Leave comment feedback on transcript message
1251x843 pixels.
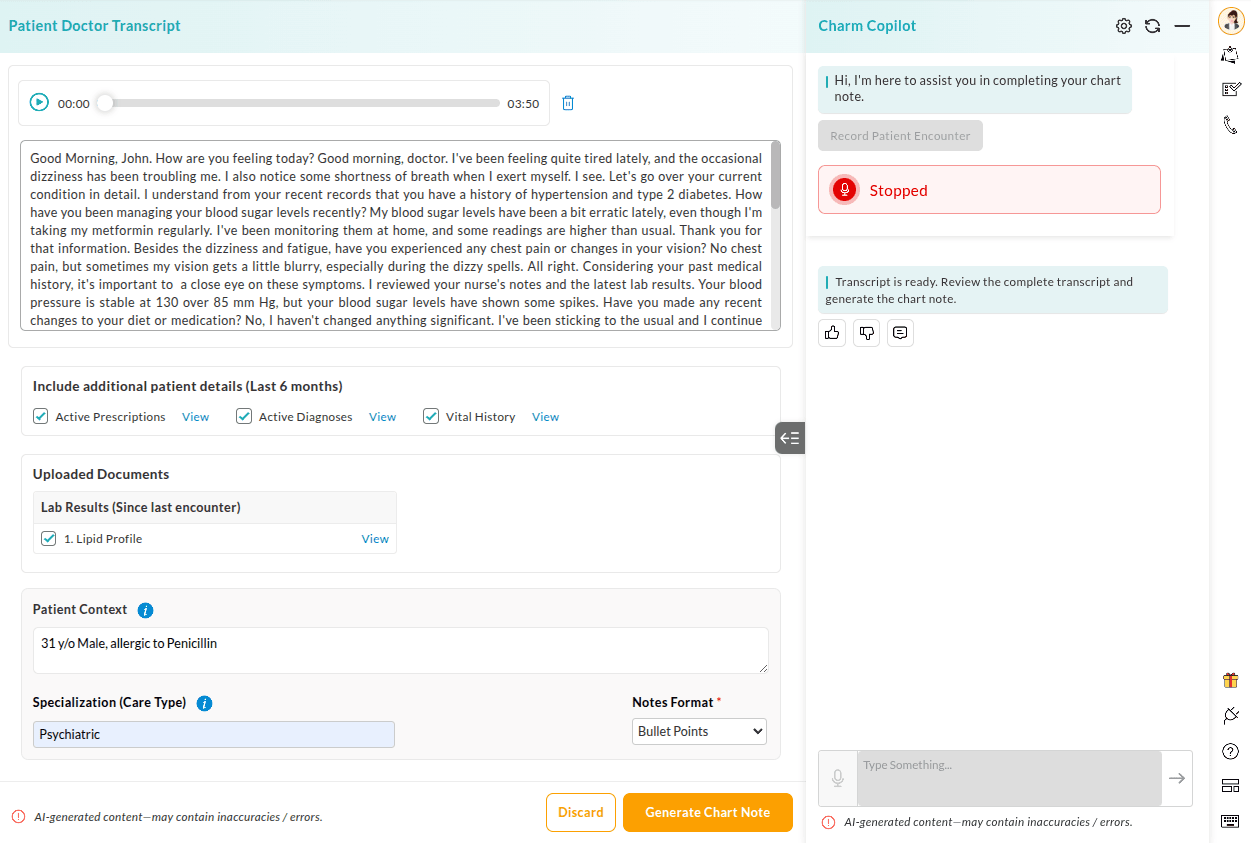[900, 333]
